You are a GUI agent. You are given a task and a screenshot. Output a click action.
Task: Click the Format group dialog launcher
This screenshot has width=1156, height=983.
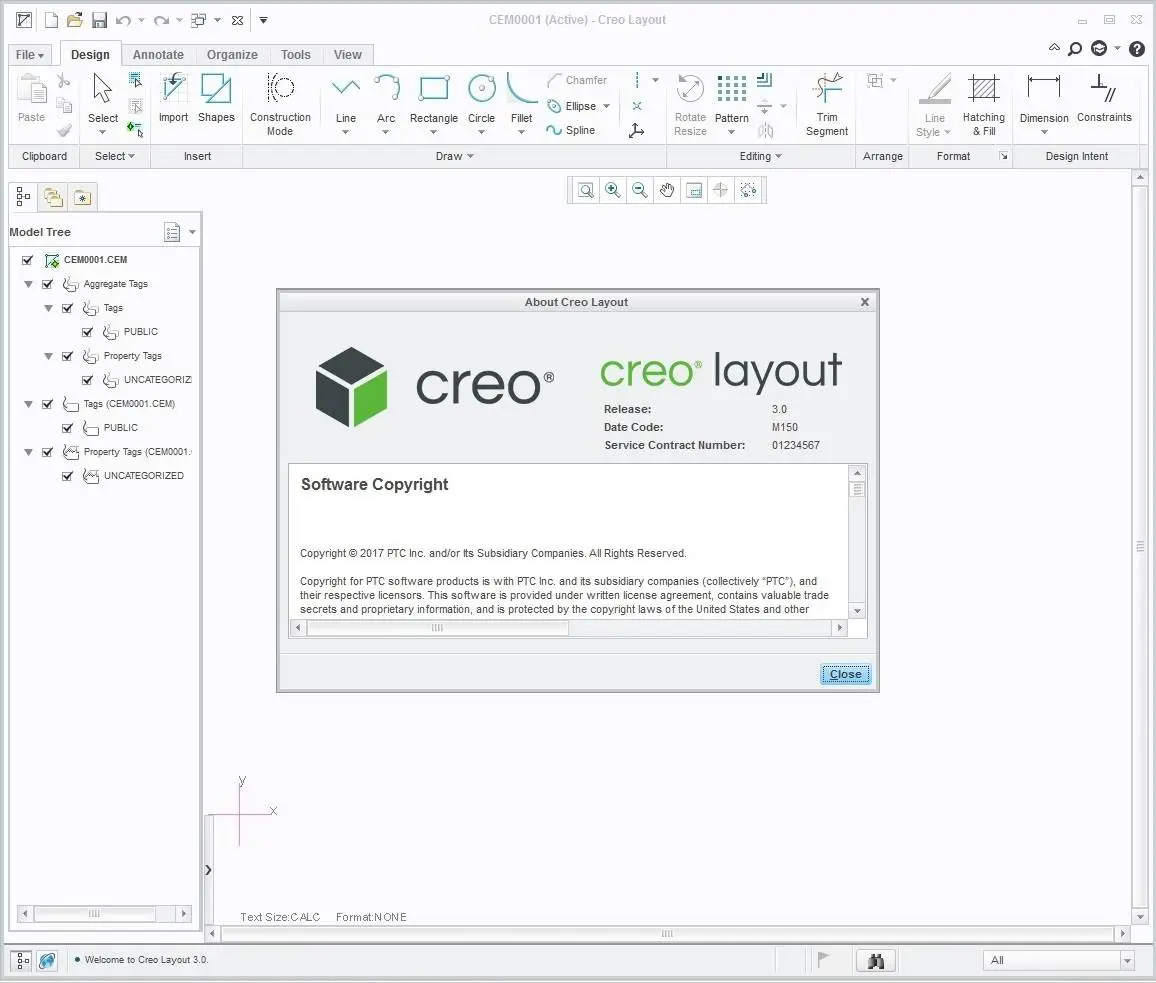(1003, 156)
